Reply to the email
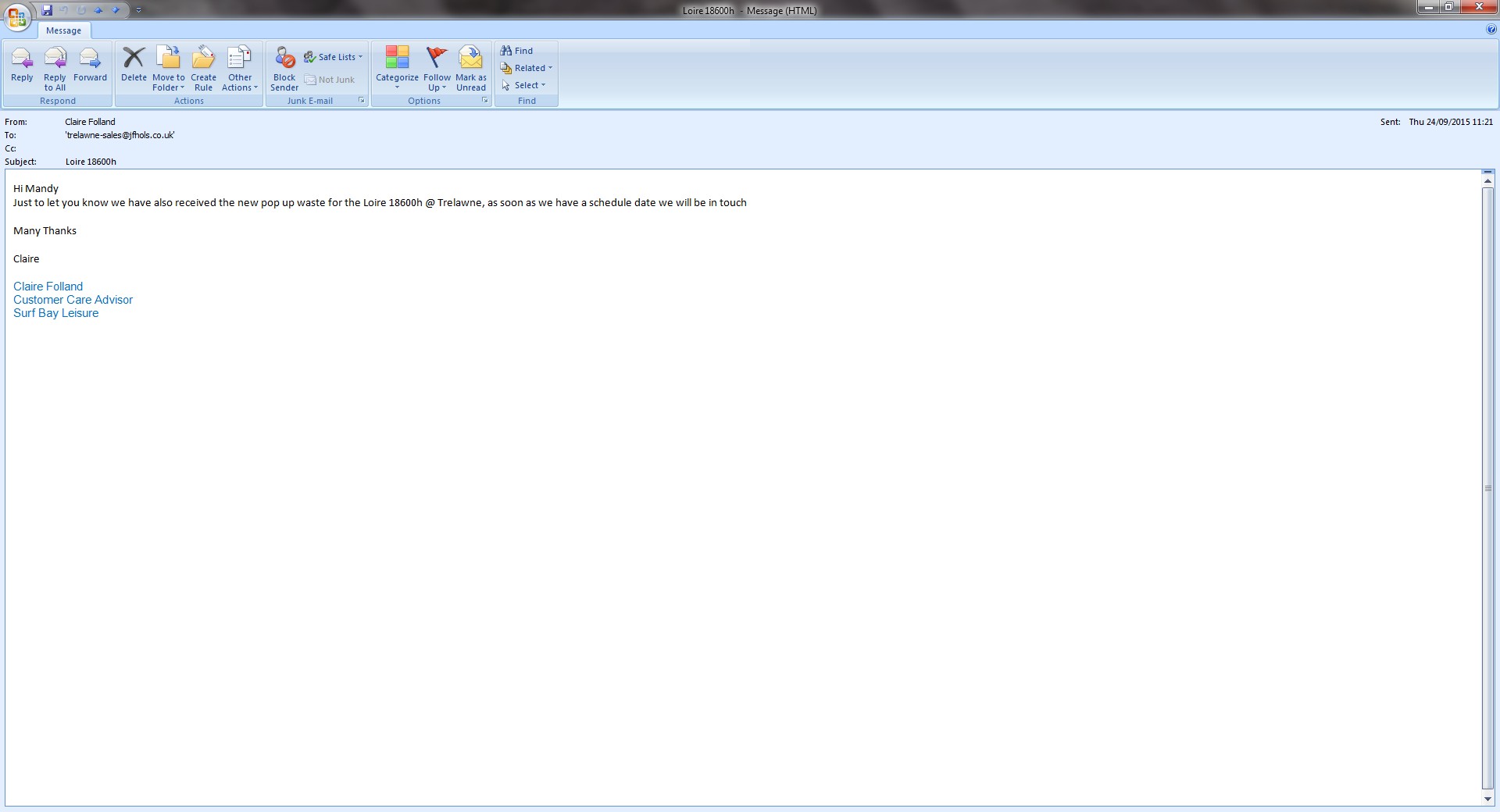 pyautogui.click(x=22, y=68)
